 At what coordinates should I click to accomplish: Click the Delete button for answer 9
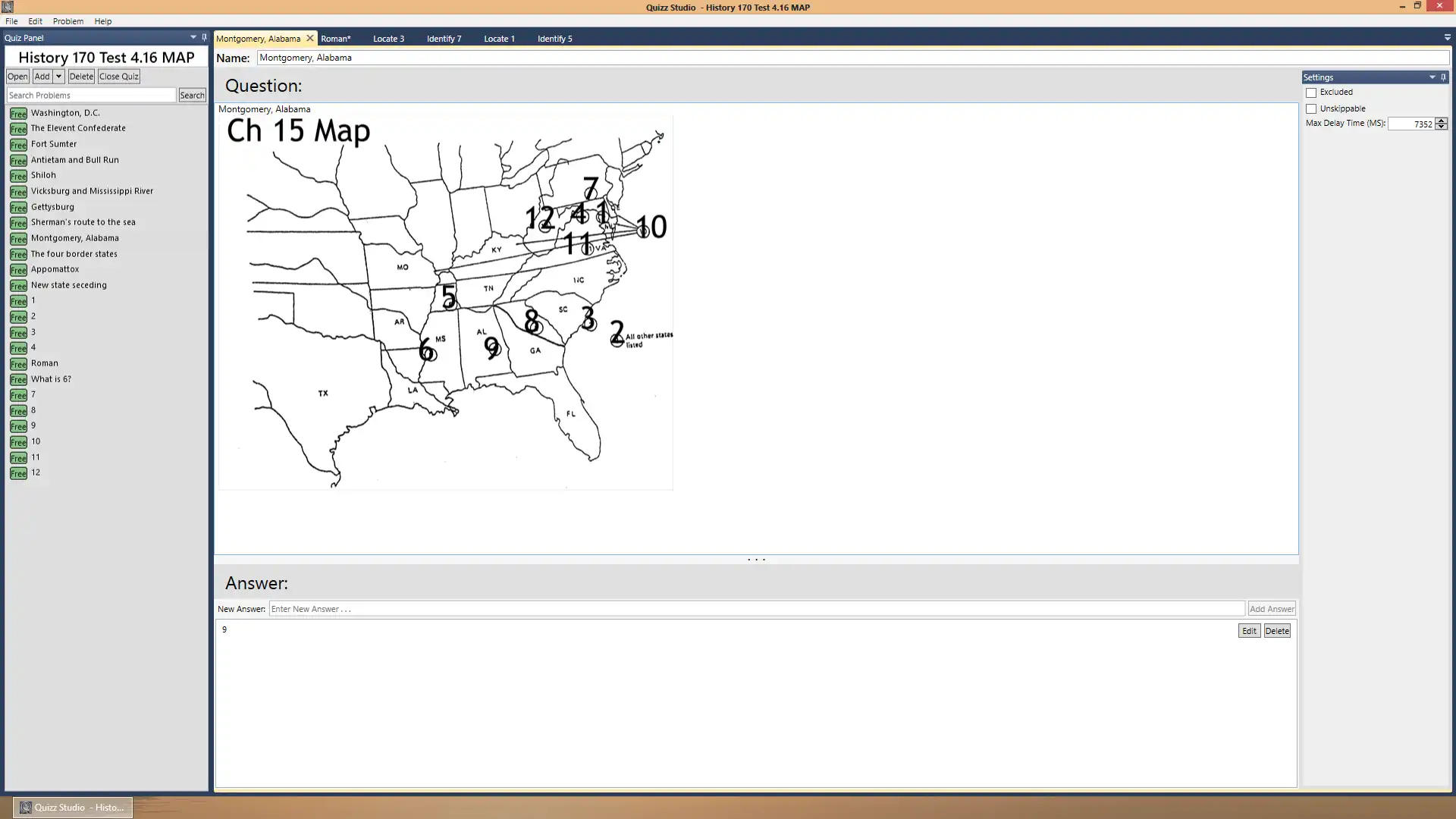(1278, 630)
